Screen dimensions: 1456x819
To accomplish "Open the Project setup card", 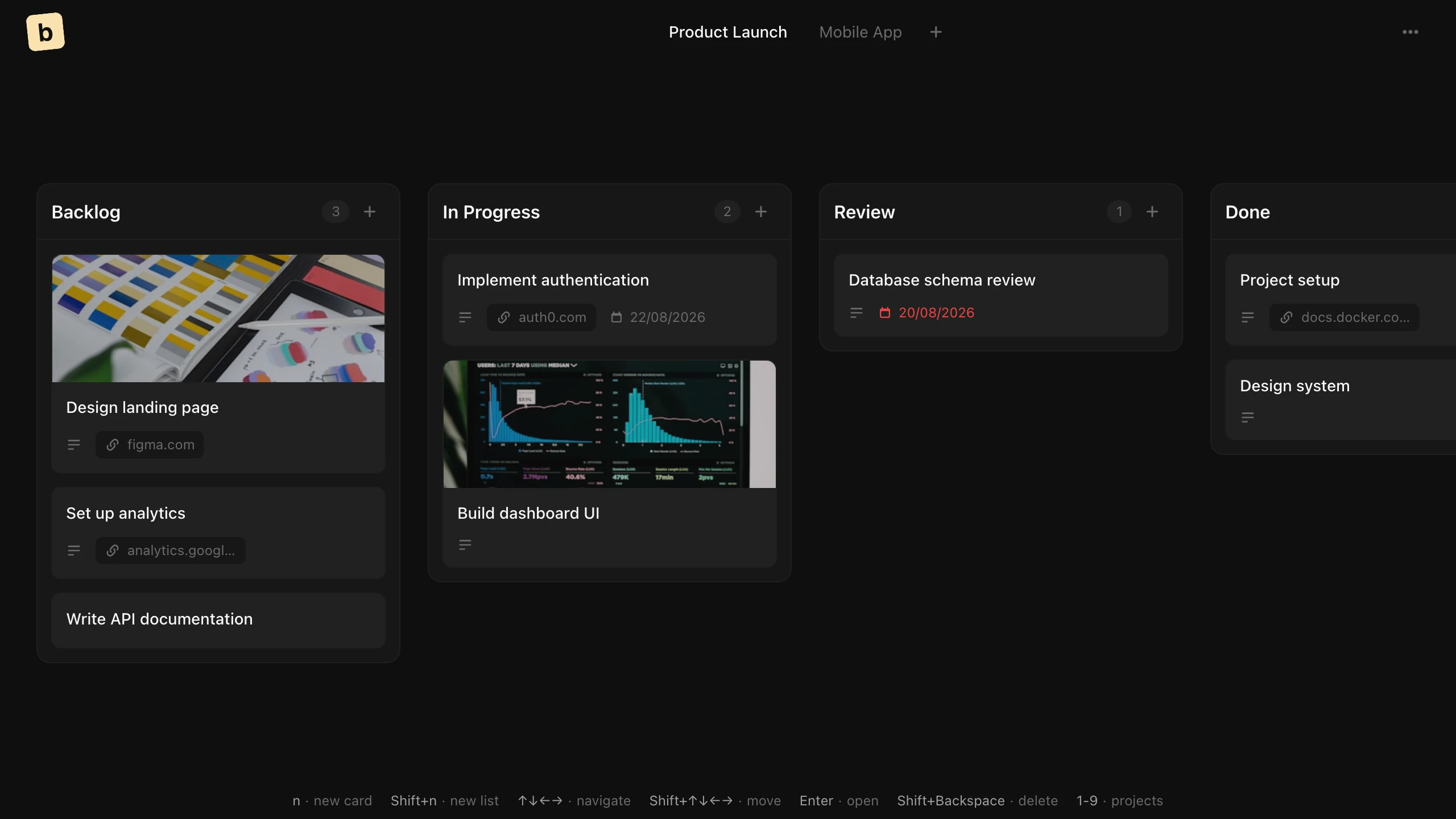I will 1341,300.
